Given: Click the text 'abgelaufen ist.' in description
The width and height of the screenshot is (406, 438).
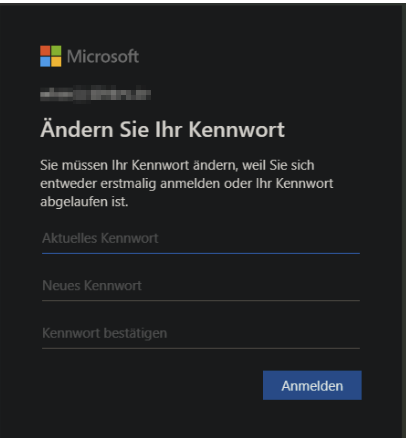Looking at the screenshot, I should tap(84, 202).
